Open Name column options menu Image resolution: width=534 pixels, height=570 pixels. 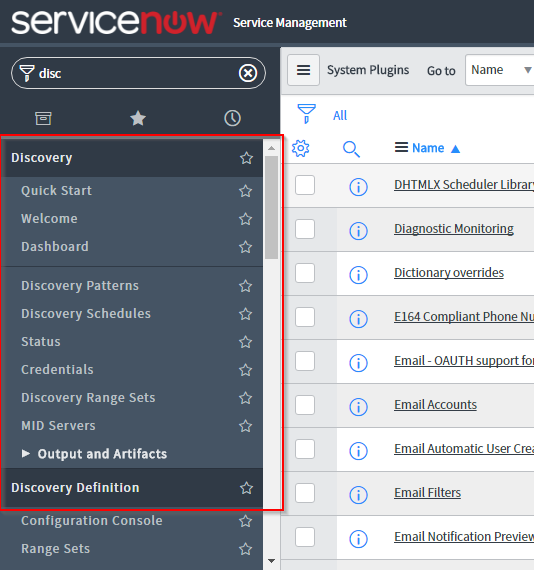click(x=401, y=148)
